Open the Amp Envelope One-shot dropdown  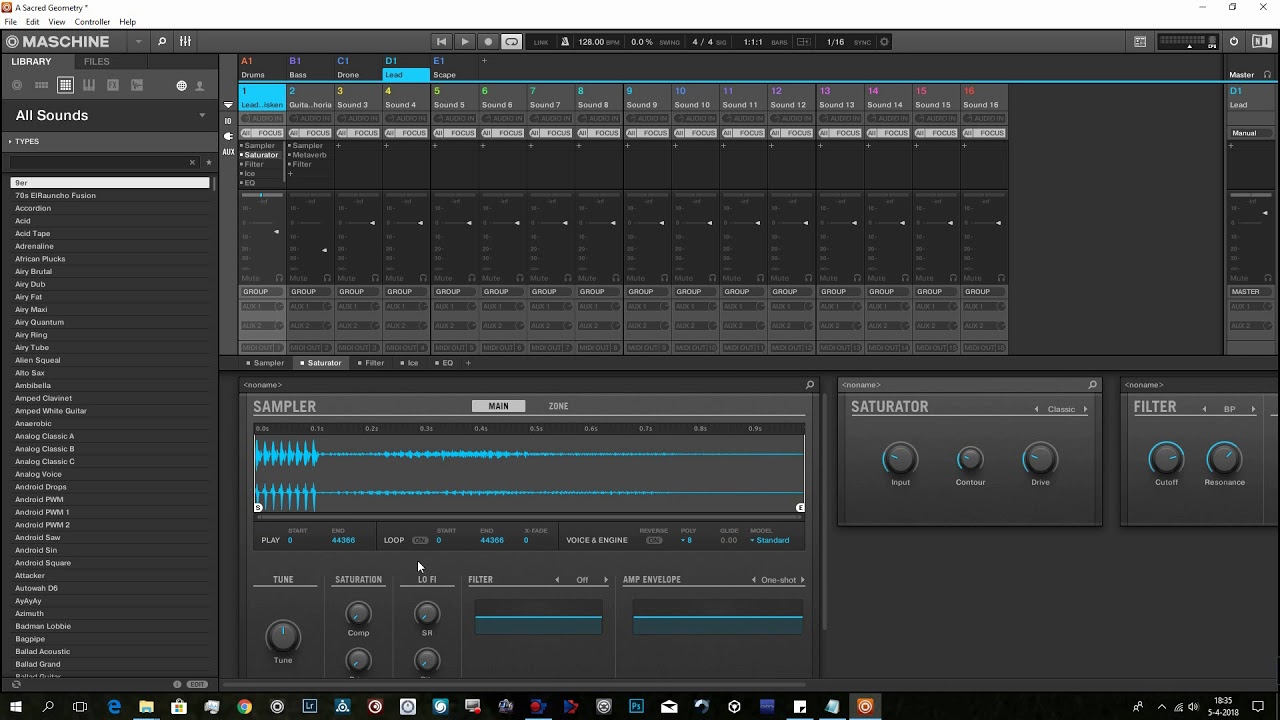tap(778, 580)
